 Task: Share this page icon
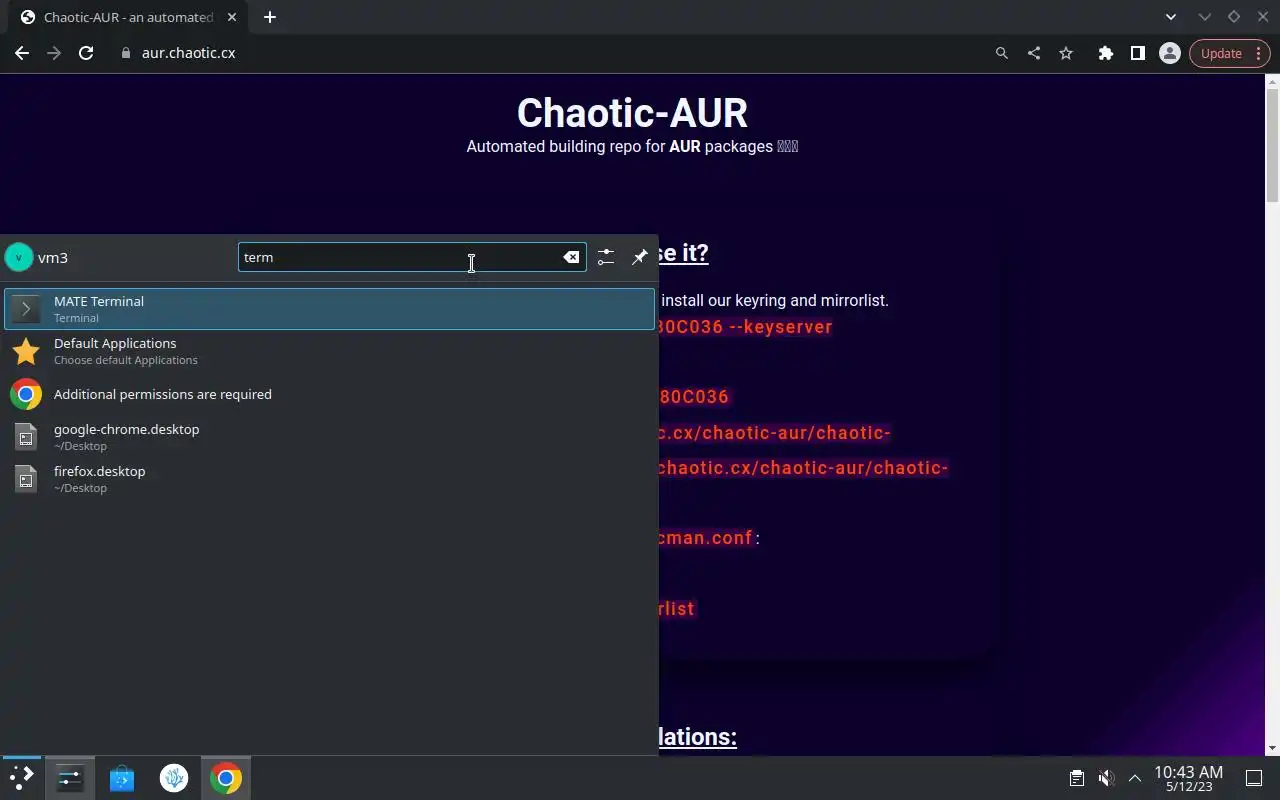tap(1034, 53)
